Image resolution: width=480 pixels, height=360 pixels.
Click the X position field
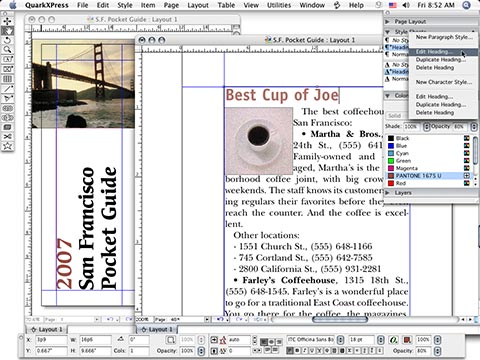(x=51, y=340)
